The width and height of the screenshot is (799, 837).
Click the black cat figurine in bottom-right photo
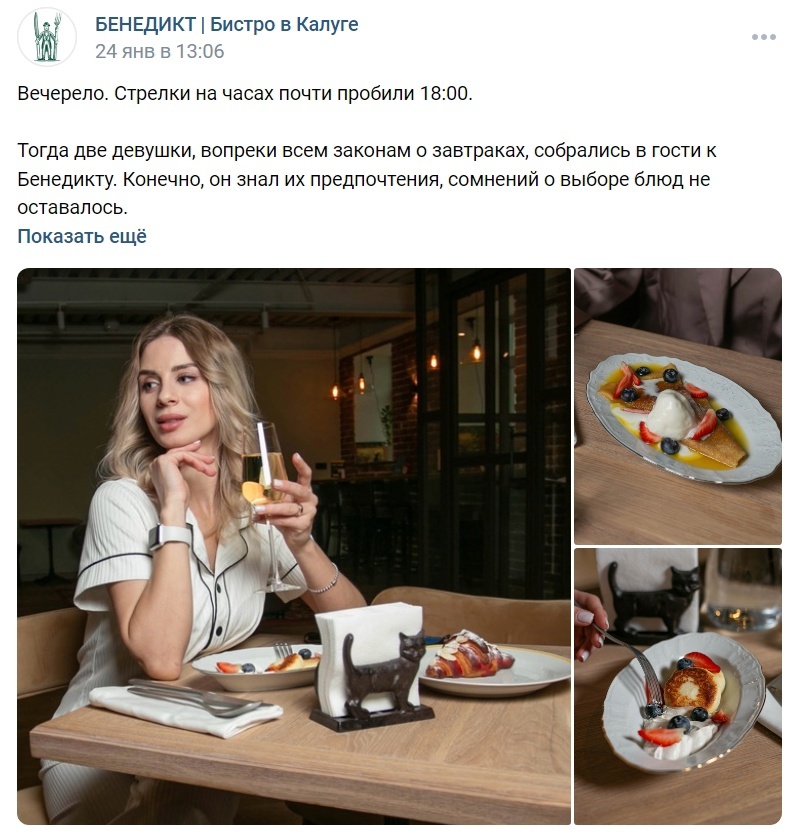coord(655,599)
